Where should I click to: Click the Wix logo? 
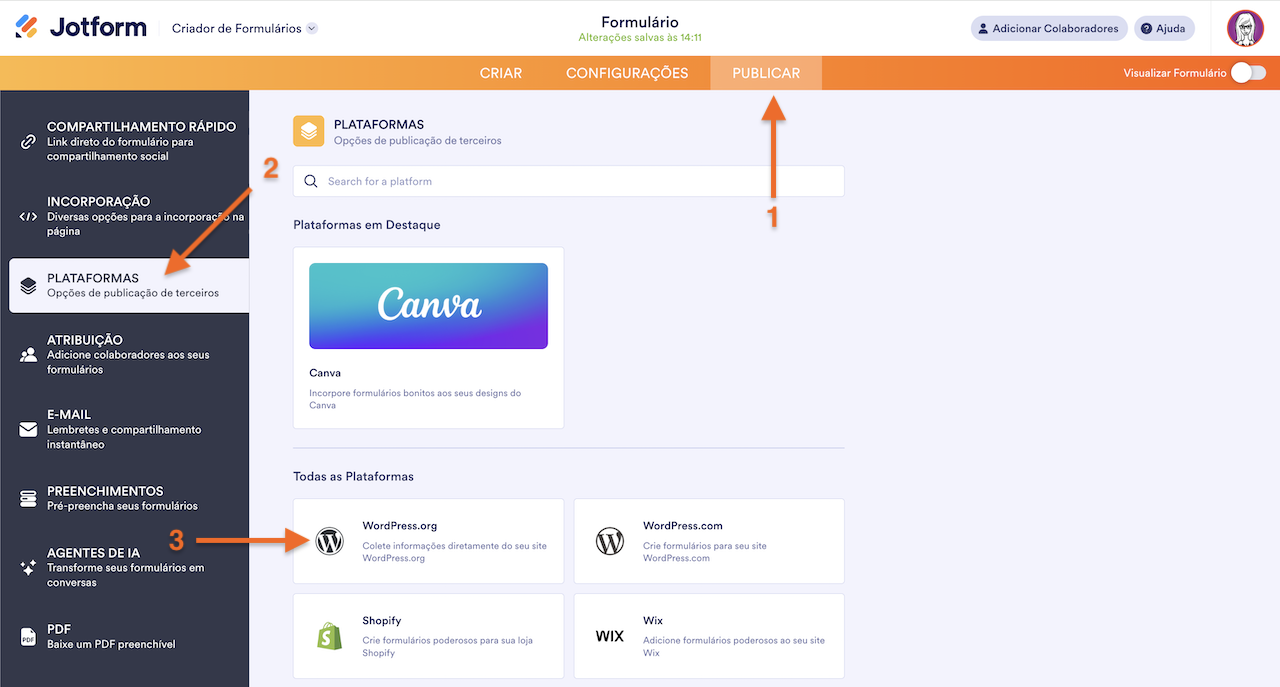611,635
